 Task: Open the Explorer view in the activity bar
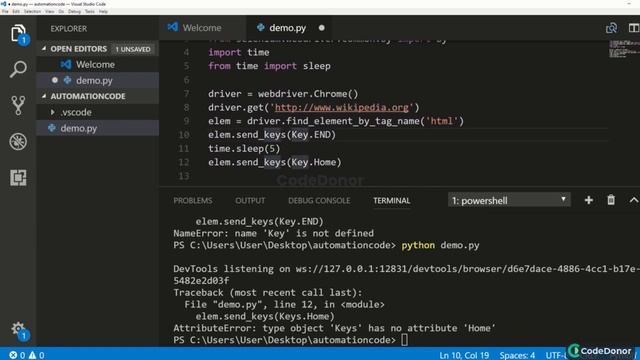pyautogui.click(x=18, y=33)
